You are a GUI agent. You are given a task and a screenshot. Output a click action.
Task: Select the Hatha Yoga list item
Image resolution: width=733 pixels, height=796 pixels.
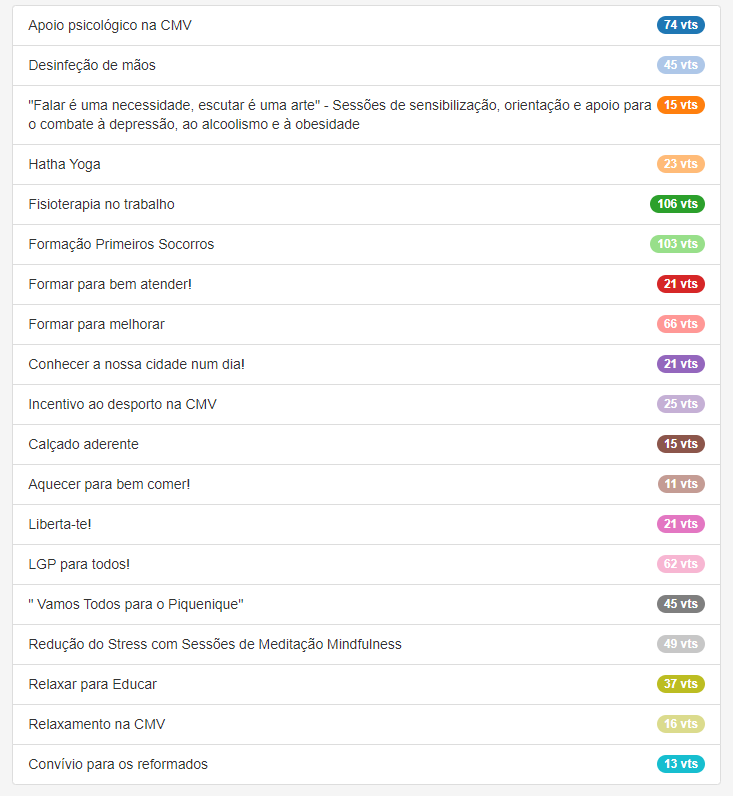point(64,164)
